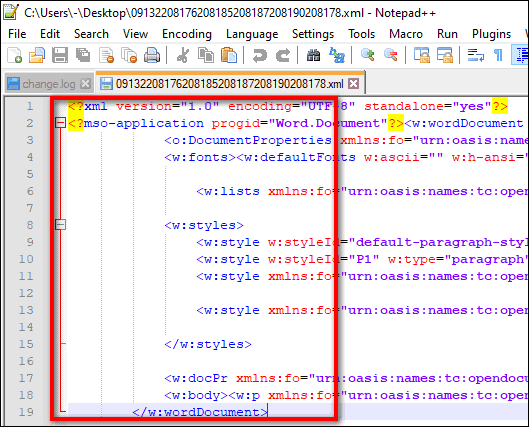The width and height of the screenshot is (529, 427).
Task: Open the Tools menu
Action: click(x=362, y=34)
